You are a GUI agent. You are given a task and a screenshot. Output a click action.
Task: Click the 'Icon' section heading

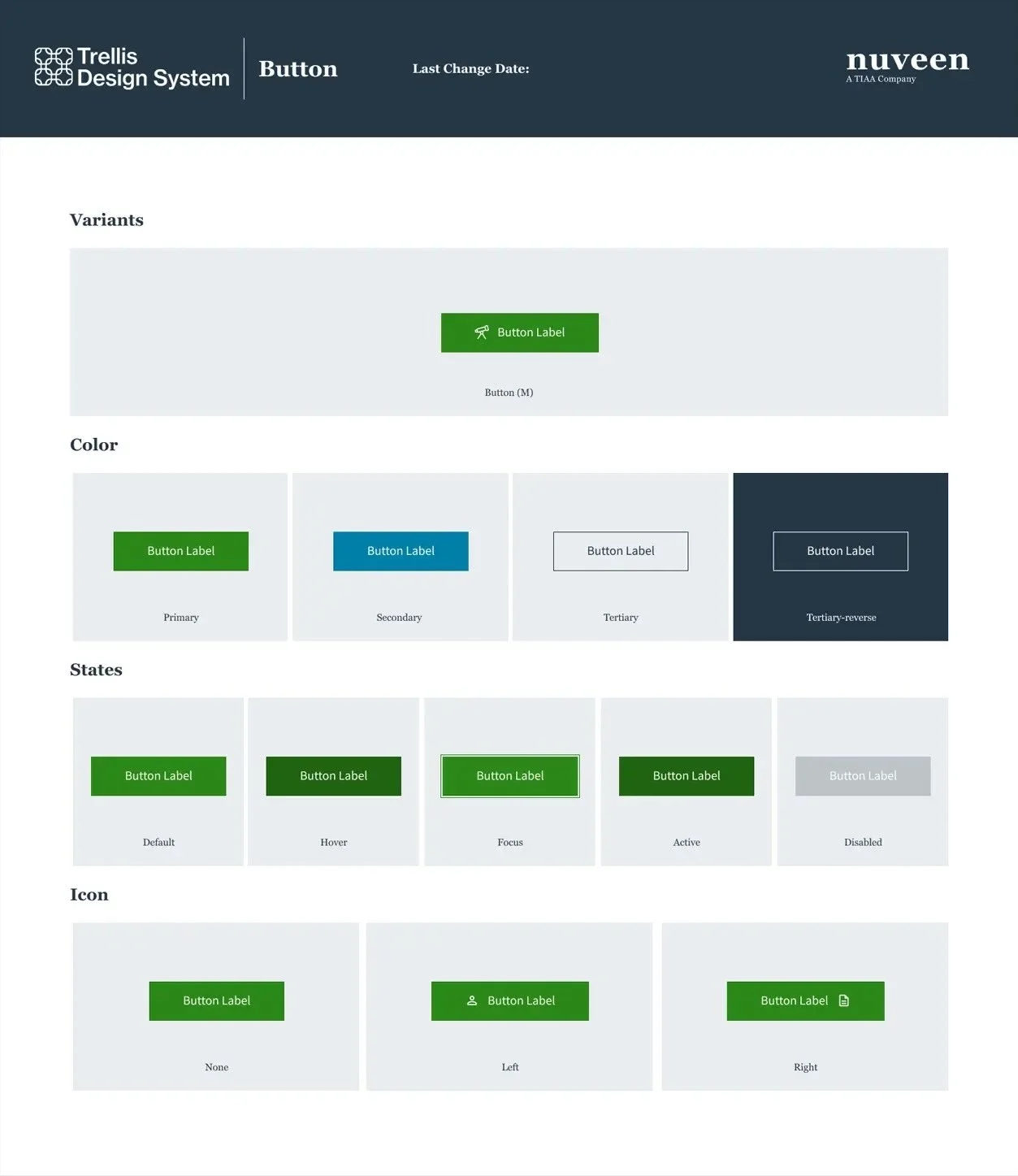(89, 895)
